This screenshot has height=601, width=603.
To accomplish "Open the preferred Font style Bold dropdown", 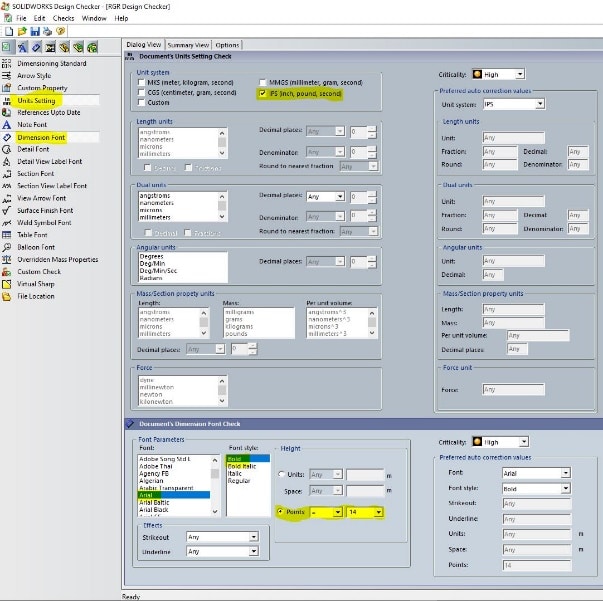I will [x=565, y=488].
